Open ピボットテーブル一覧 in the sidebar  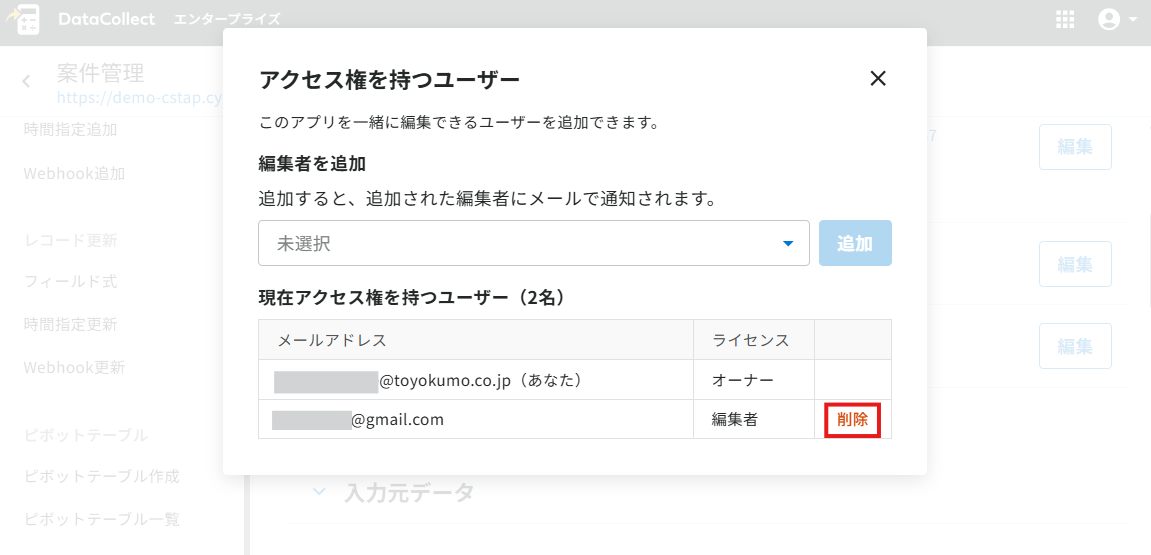[101, 519]
